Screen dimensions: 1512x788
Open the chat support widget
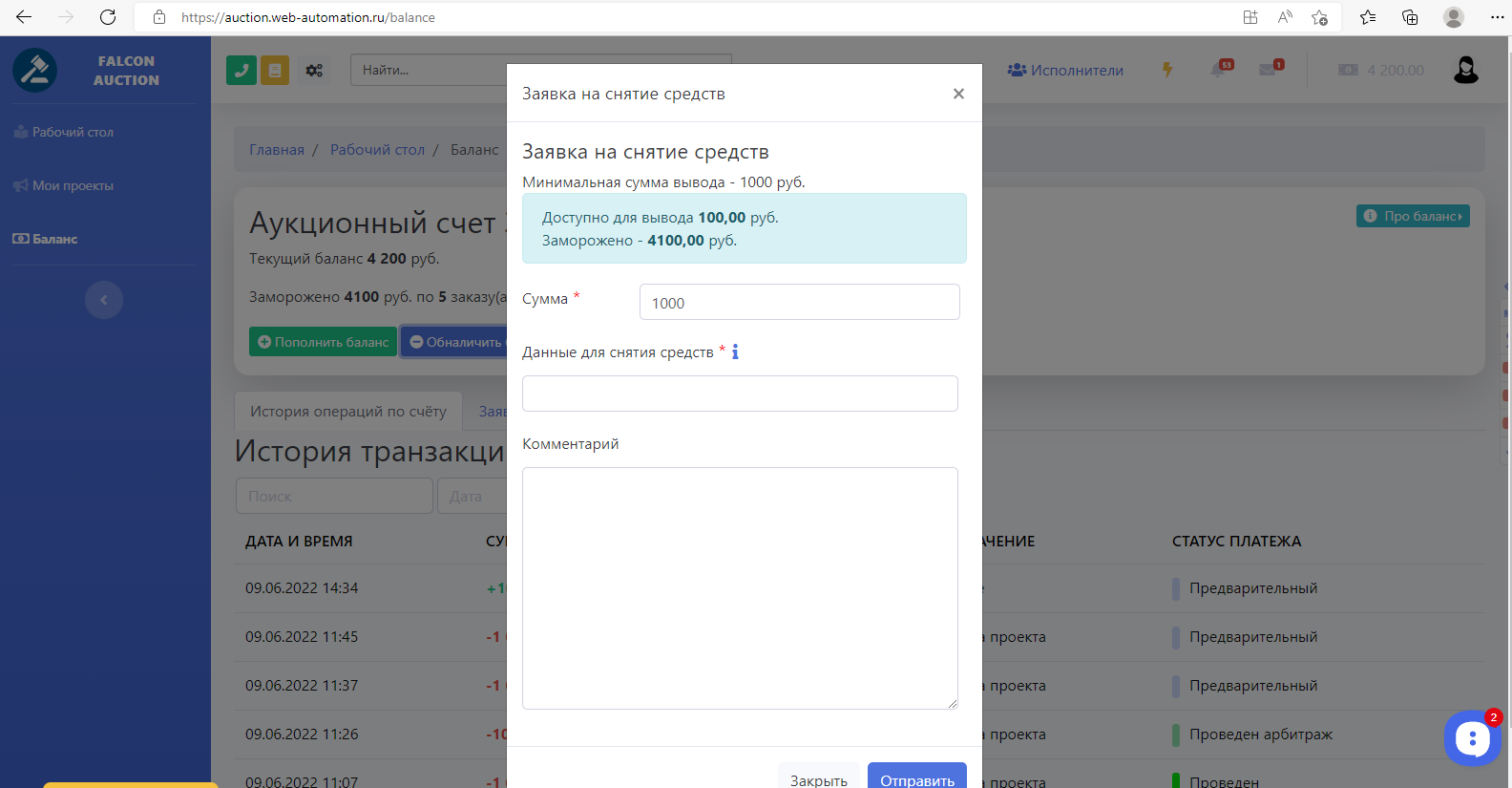(x=1472, y=737)
